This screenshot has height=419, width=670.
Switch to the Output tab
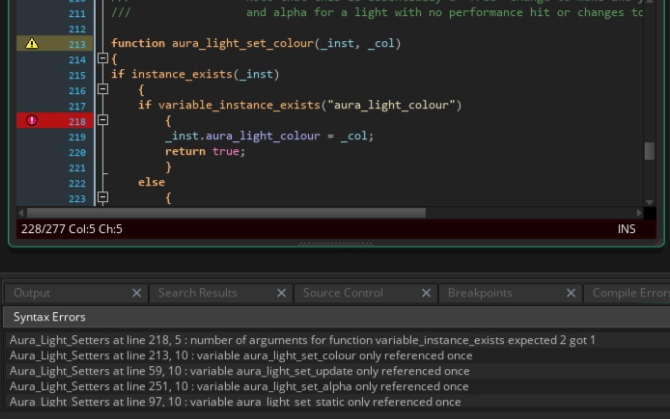point(32,293)
